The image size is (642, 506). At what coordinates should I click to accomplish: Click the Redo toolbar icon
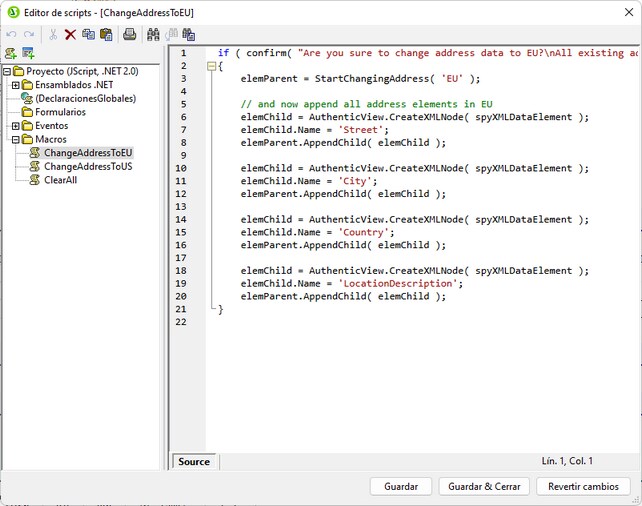[x=29, y=34]
